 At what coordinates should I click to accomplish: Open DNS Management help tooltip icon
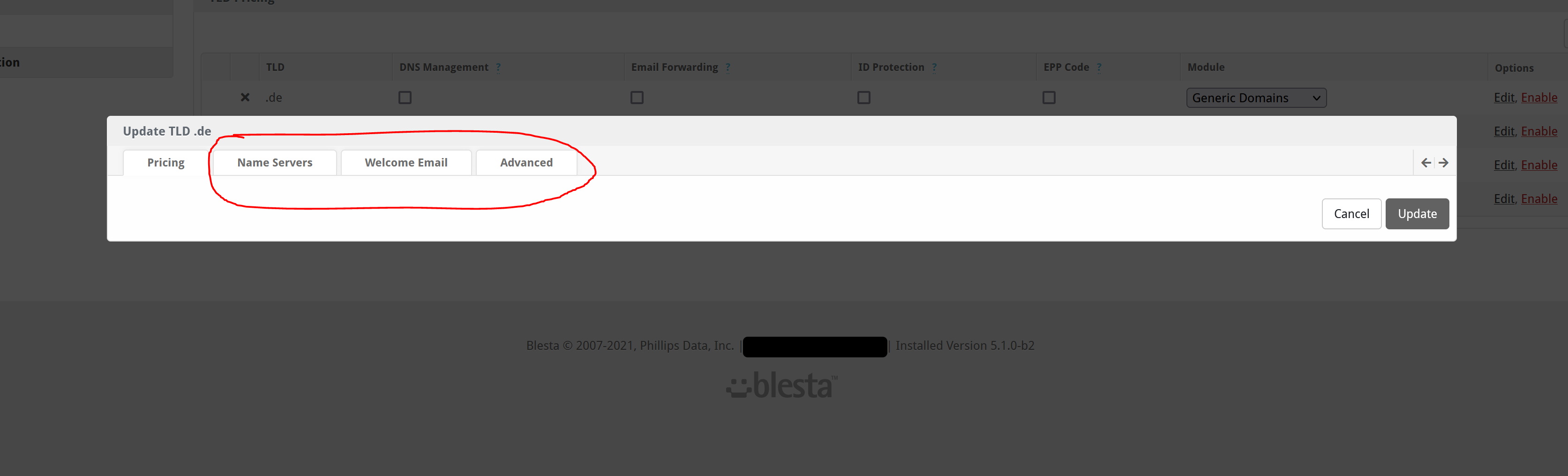498,68
